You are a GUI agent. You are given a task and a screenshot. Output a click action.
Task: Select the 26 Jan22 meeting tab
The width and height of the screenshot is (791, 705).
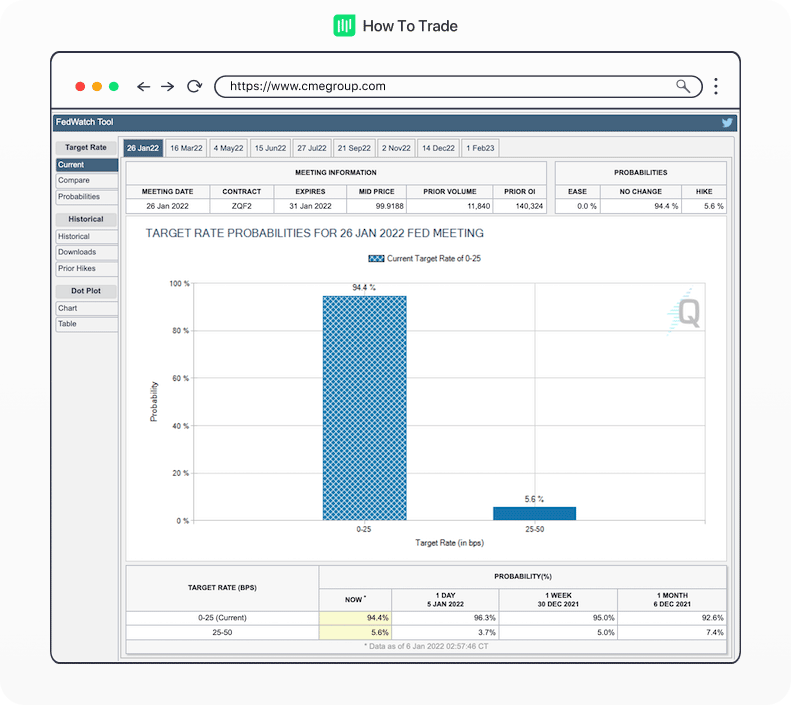[143, 148]
